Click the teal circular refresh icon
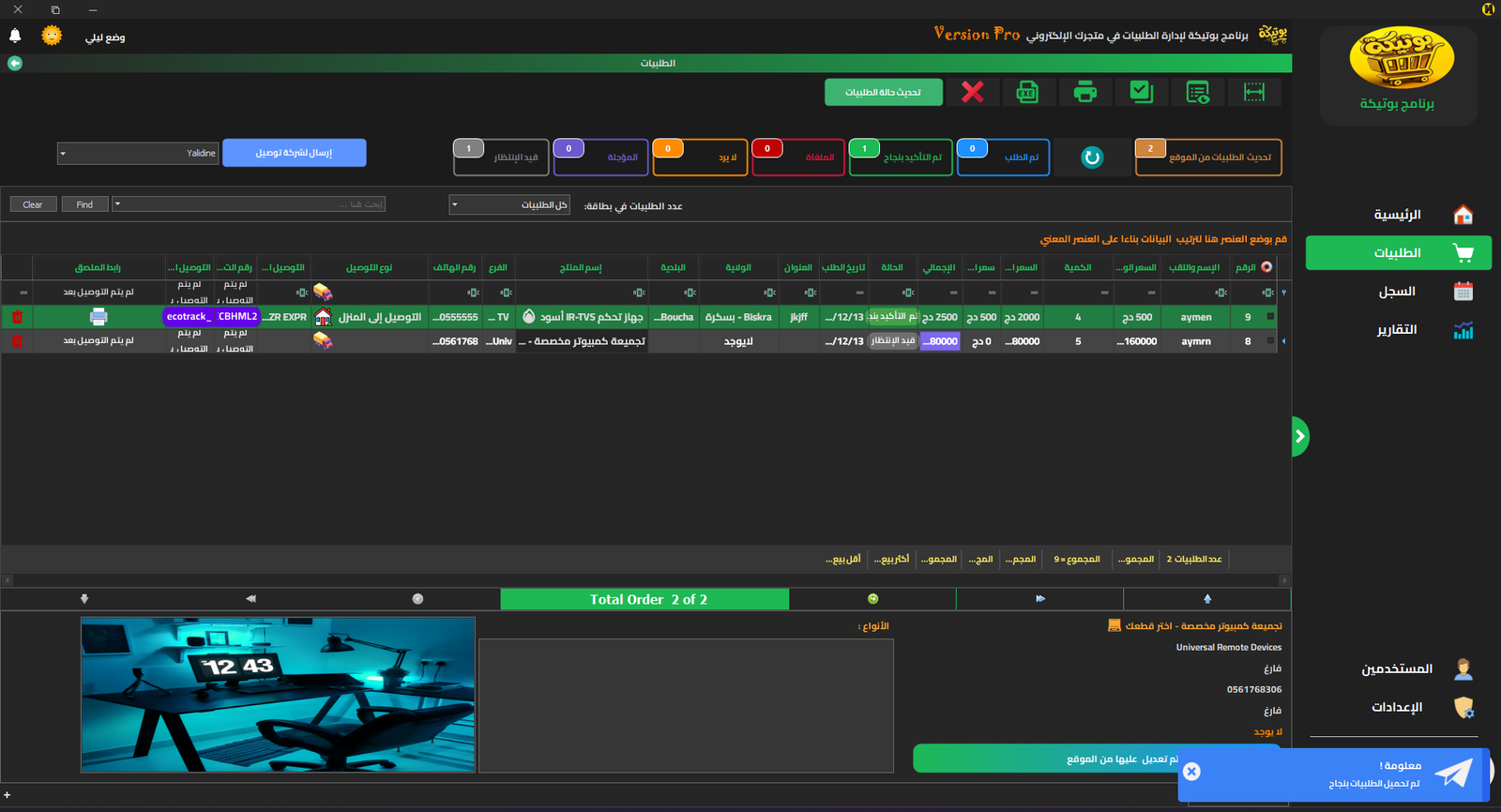1501x812 pixels. (x=1092, y=158)
